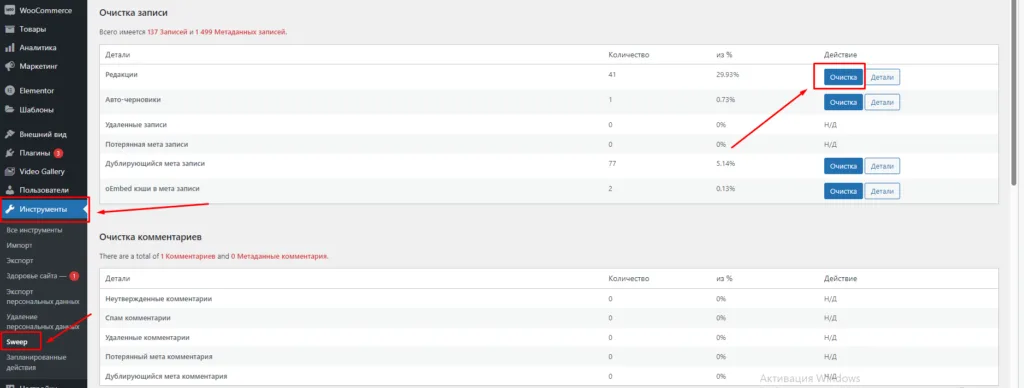This screenshot has height=388, width=1024.
Task: Click the Очистка записи heading
Action: pos(133,12)
